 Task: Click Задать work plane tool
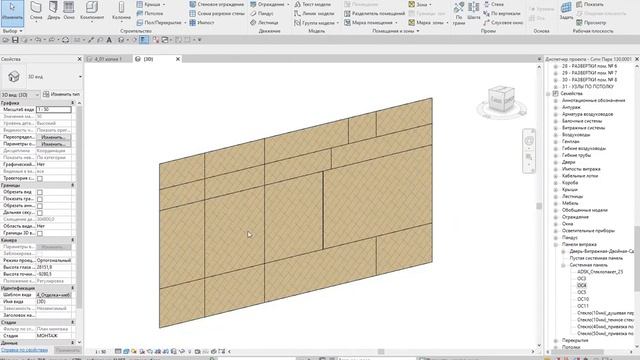[x=566, y=11]
